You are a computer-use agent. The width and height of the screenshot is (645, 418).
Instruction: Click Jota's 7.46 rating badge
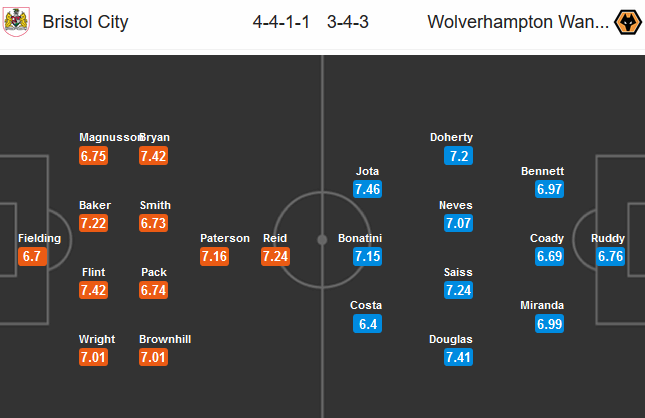click(367, 188)
